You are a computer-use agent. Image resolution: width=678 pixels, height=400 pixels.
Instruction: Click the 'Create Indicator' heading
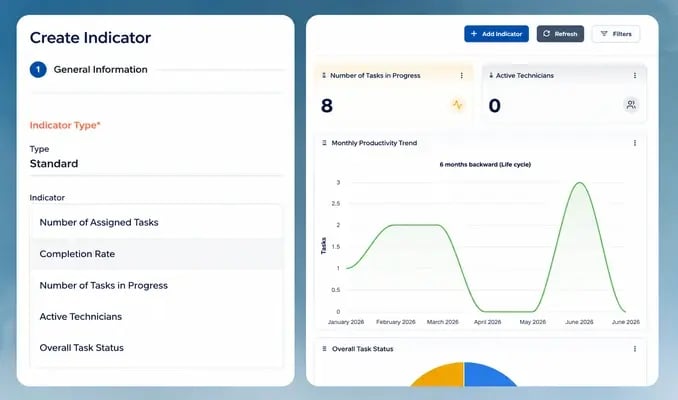click(x=90, y=38)
